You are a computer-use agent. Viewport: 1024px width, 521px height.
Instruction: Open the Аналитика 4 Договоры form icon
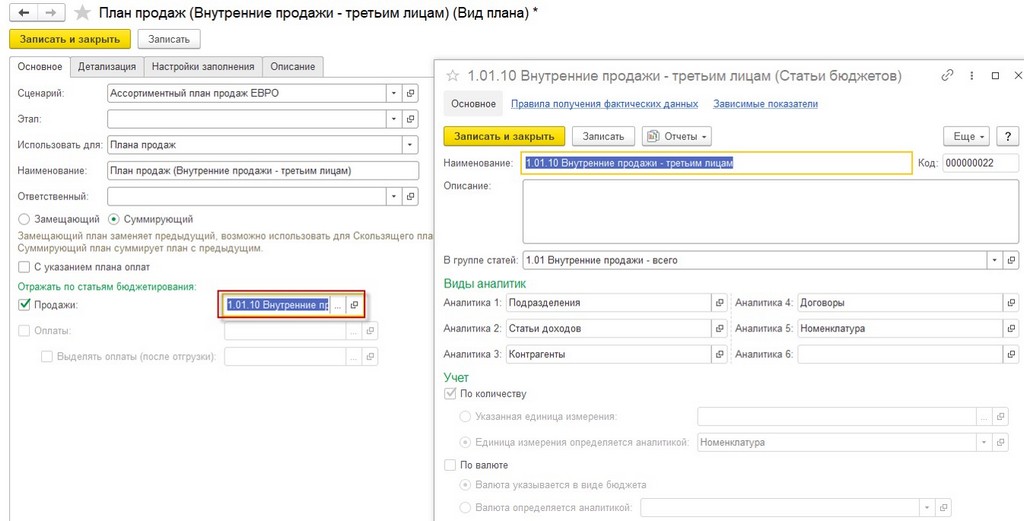[1012, 302]
